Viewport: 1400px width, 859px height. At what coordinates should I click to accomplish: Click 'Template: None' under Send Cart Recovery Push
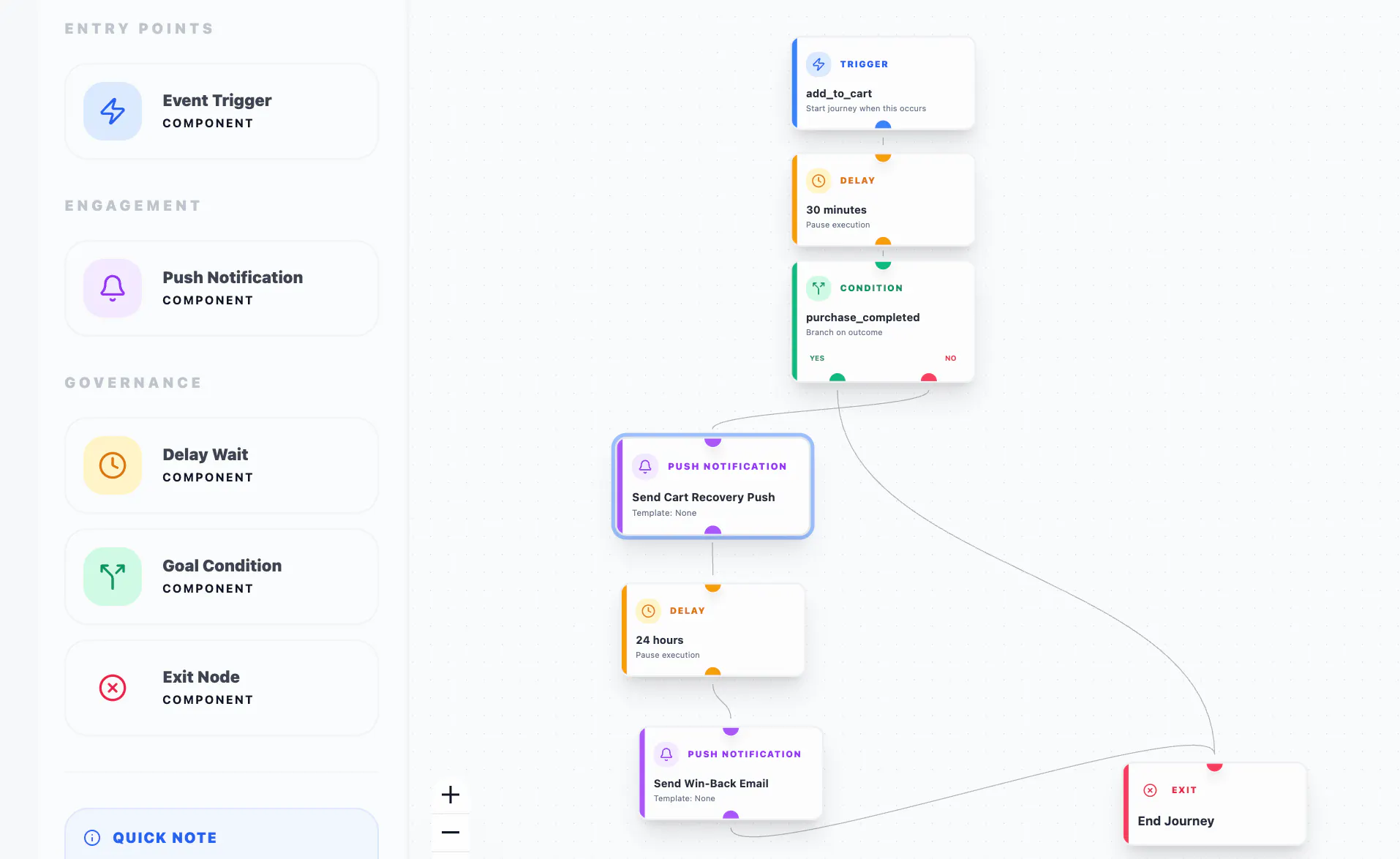pyautogui.click(x=664, y=513)
